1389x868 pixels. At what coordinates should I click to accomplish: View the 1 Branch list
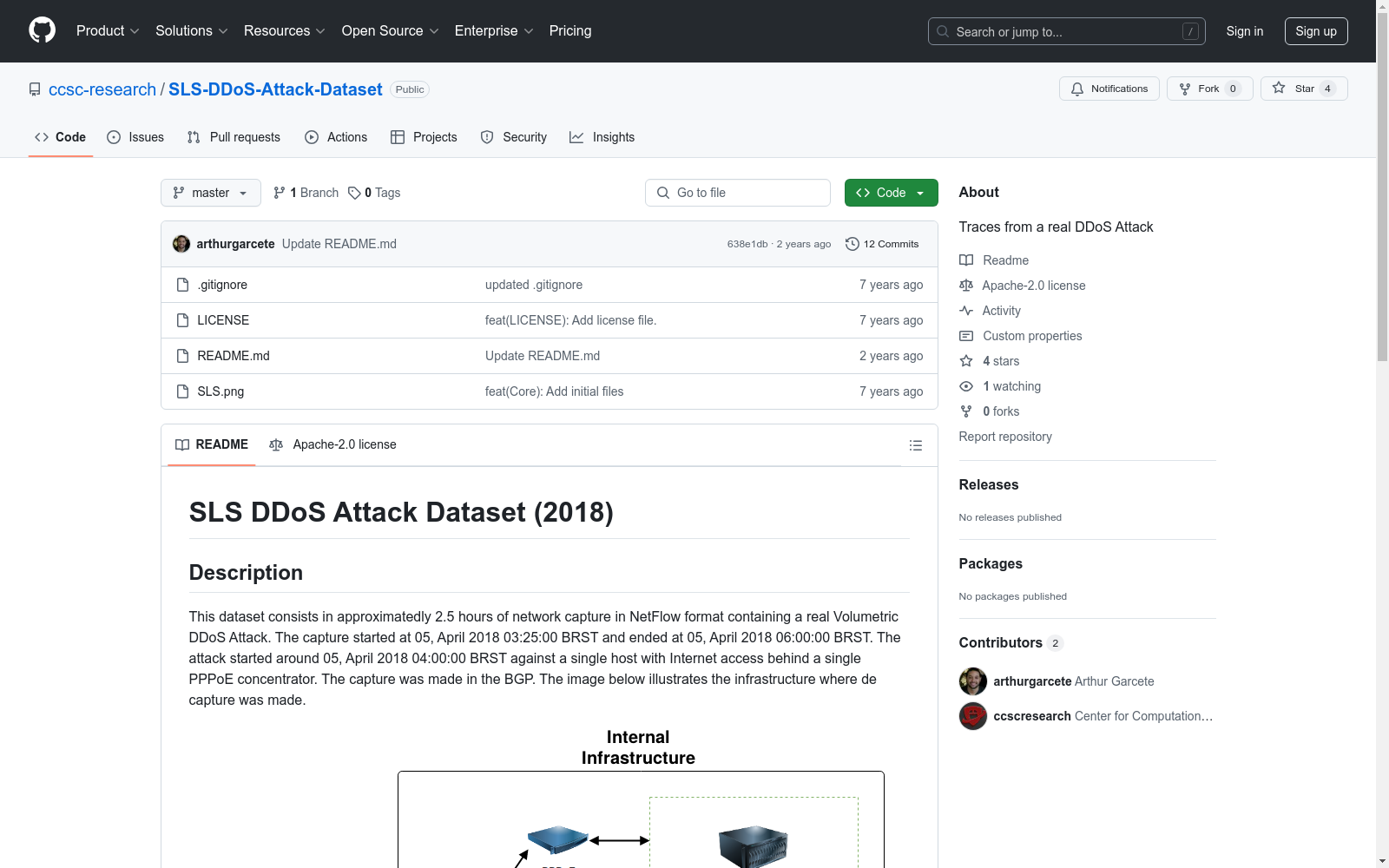(x=306, y=193)
